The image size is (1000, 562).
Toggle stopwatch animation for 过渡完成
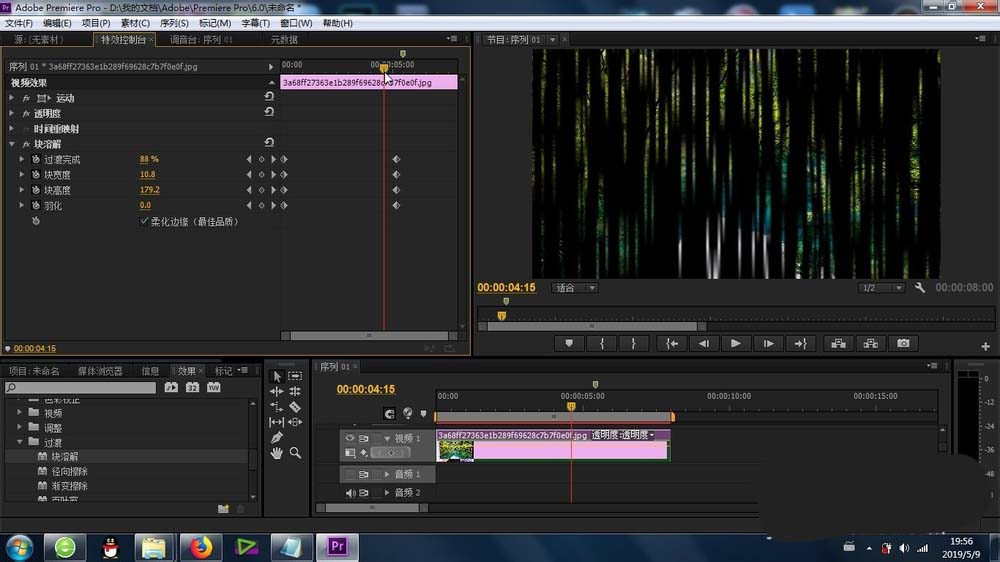[x=36, y=159]
